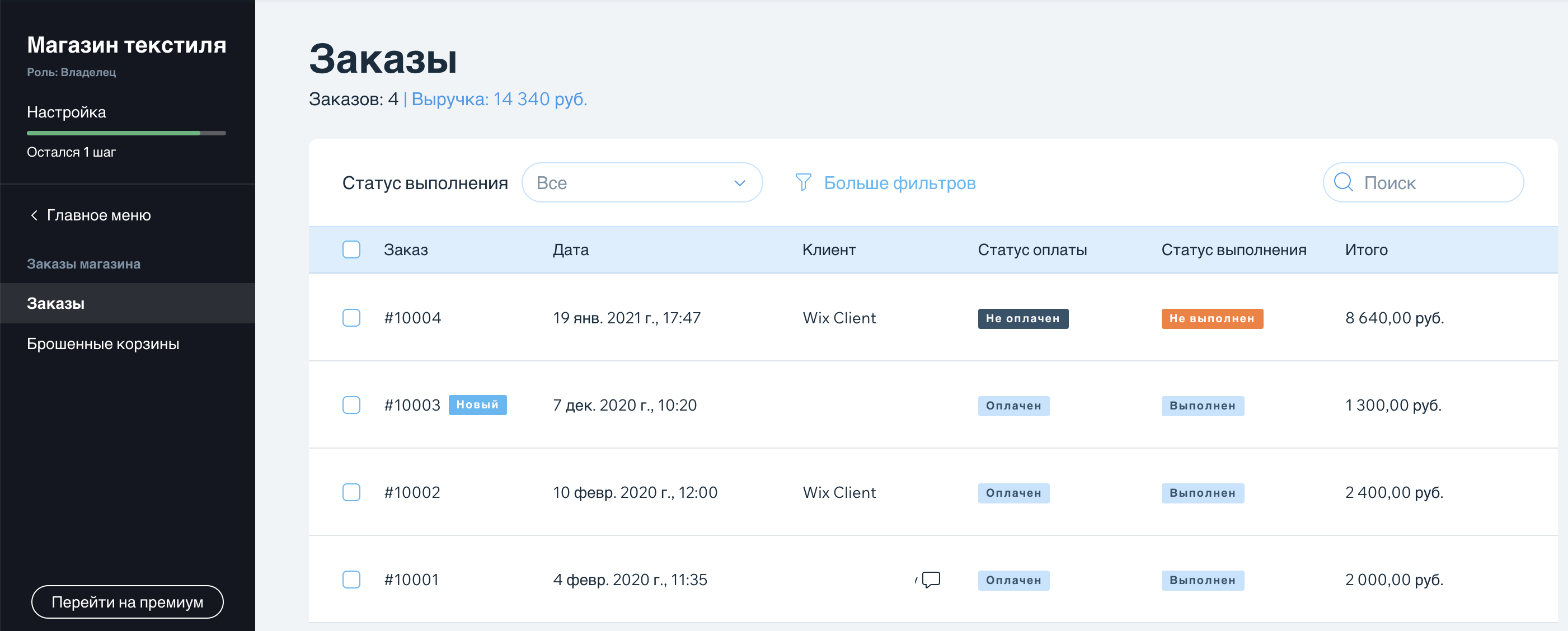This screenshot has width=1568, height=631.
Task: Open the Настройка section
Action: (67, 112)
